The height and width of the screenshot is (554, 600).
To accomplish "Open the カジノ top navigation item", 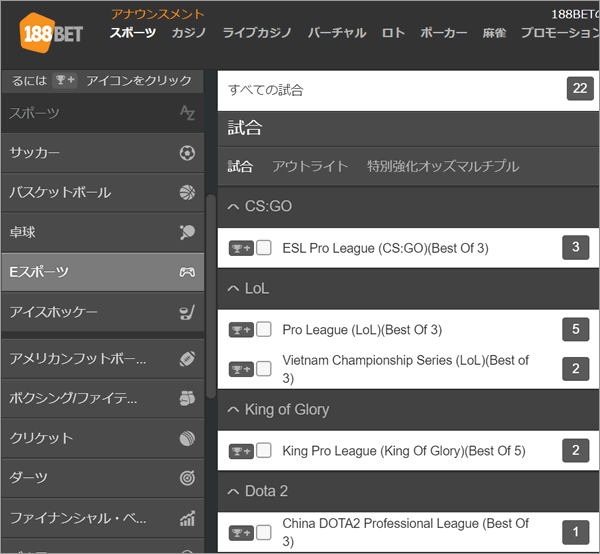I will tap(189, 33).
